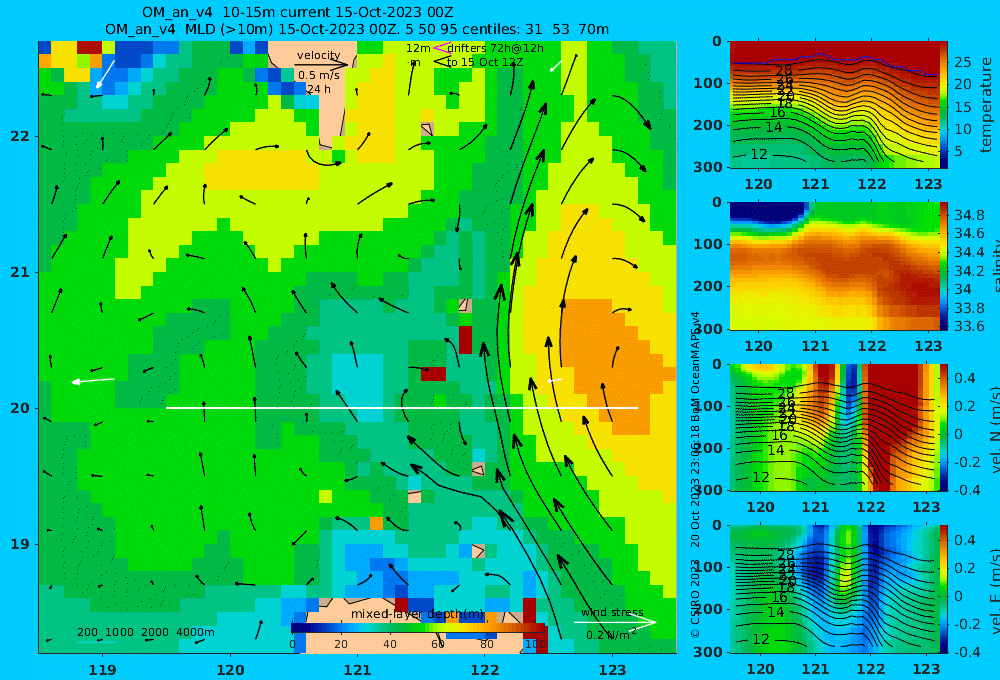Click the '0.2 N/m' wind stress value
This screenshot has height=680, width=1000.
coord(611,635)
